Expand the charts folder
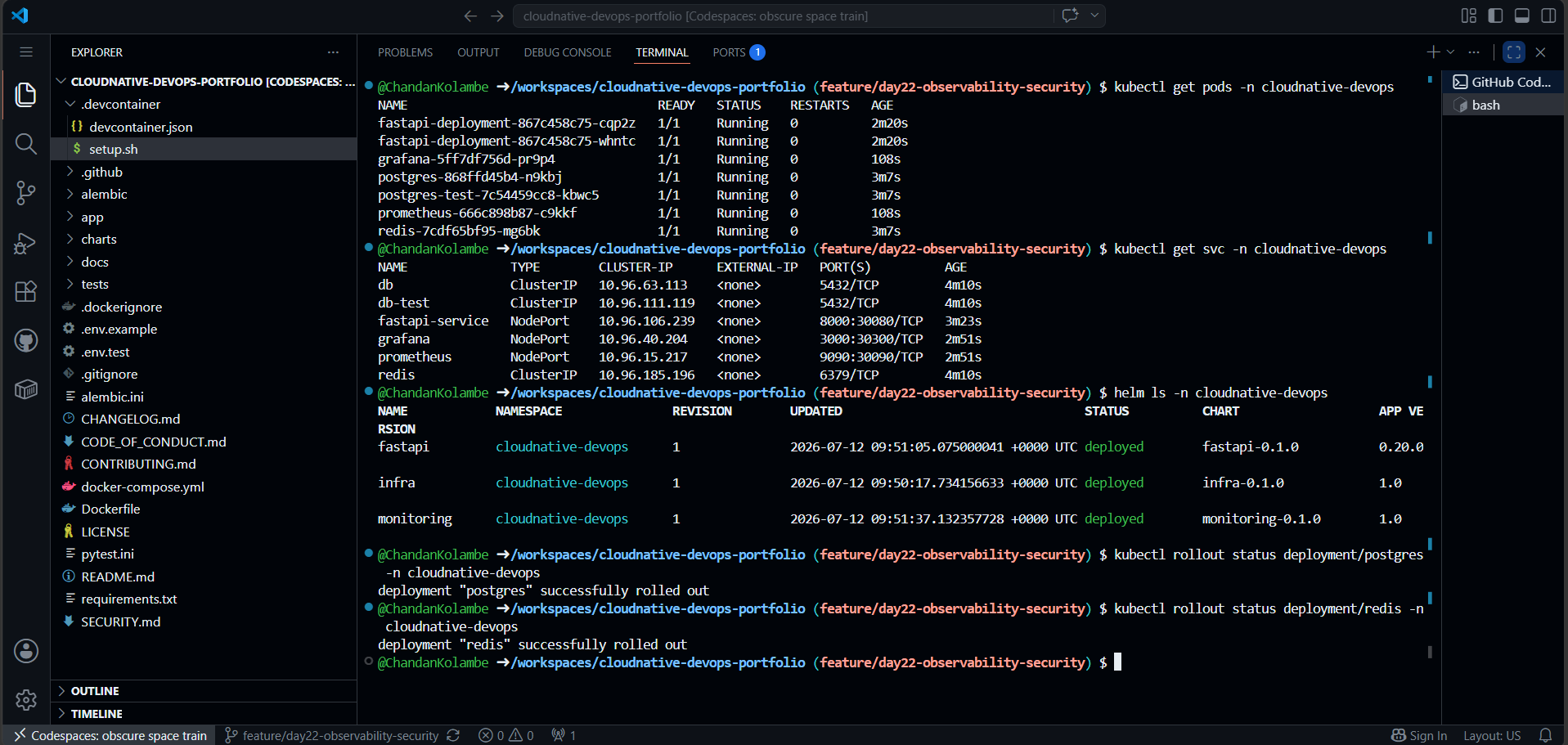The width and height of the screenshot is (1568, 745). coord(204,239)
